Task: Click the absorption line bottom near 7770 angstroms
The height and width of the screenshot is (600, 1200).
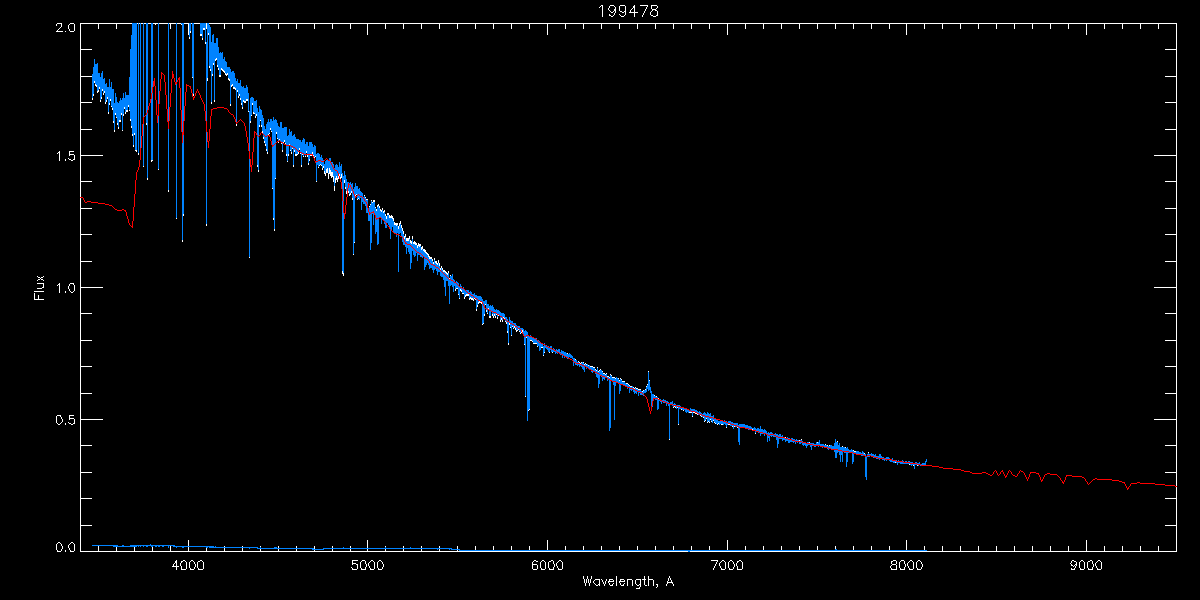Action: (x=866, y=478)
